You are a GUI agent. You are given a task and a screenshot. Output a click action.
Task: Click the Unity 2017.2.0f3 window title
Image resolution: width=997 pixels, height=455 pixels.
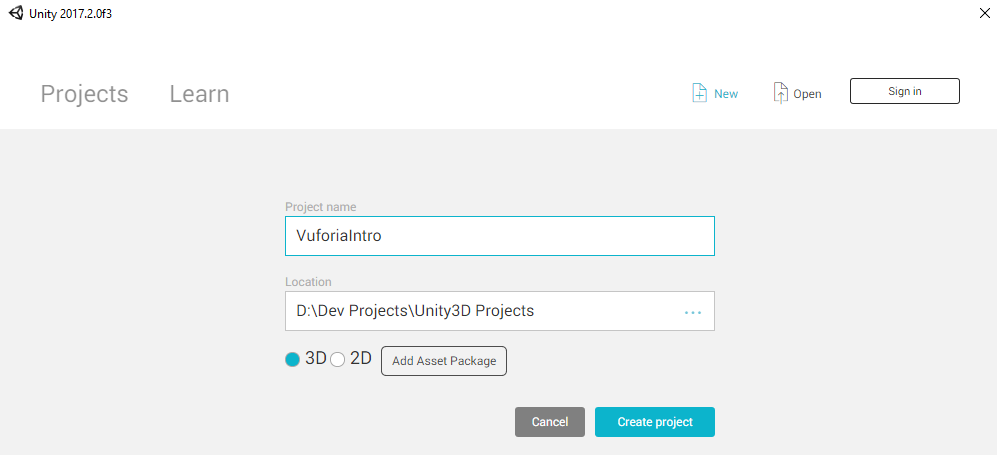tap(71, 13)
